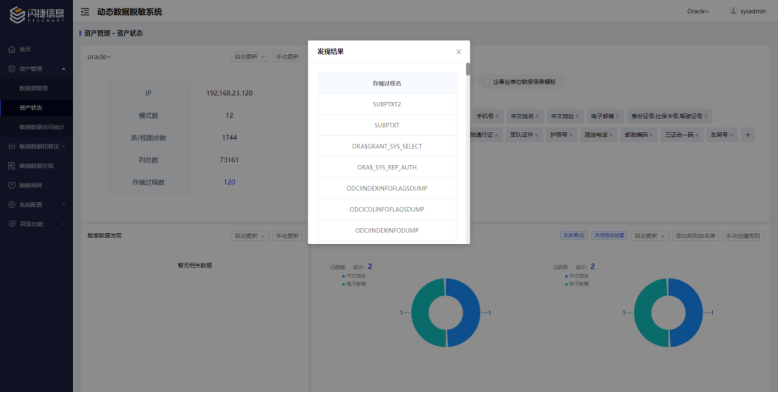Viewport: 778px width, 393px height.
Task: Click the sysadmin user avatar icon
Action: pos(733,11)
